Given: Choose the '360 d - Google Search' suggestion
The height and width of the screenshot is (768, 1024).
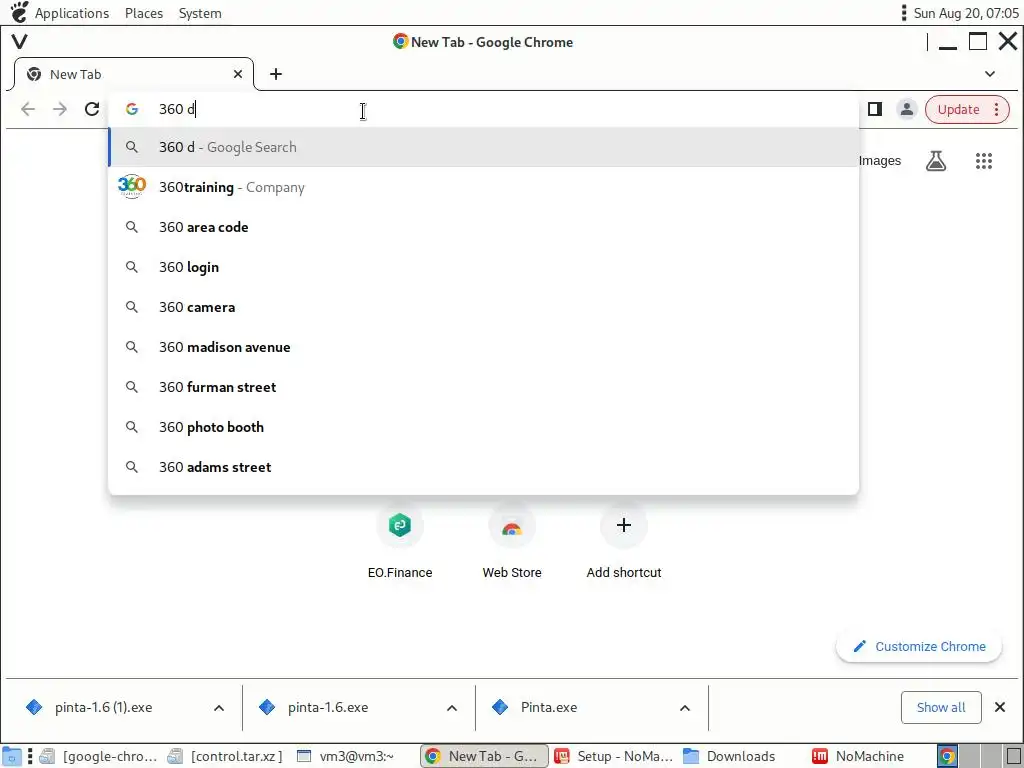Looking at the screenshot, I should click(x=483, y=147).
